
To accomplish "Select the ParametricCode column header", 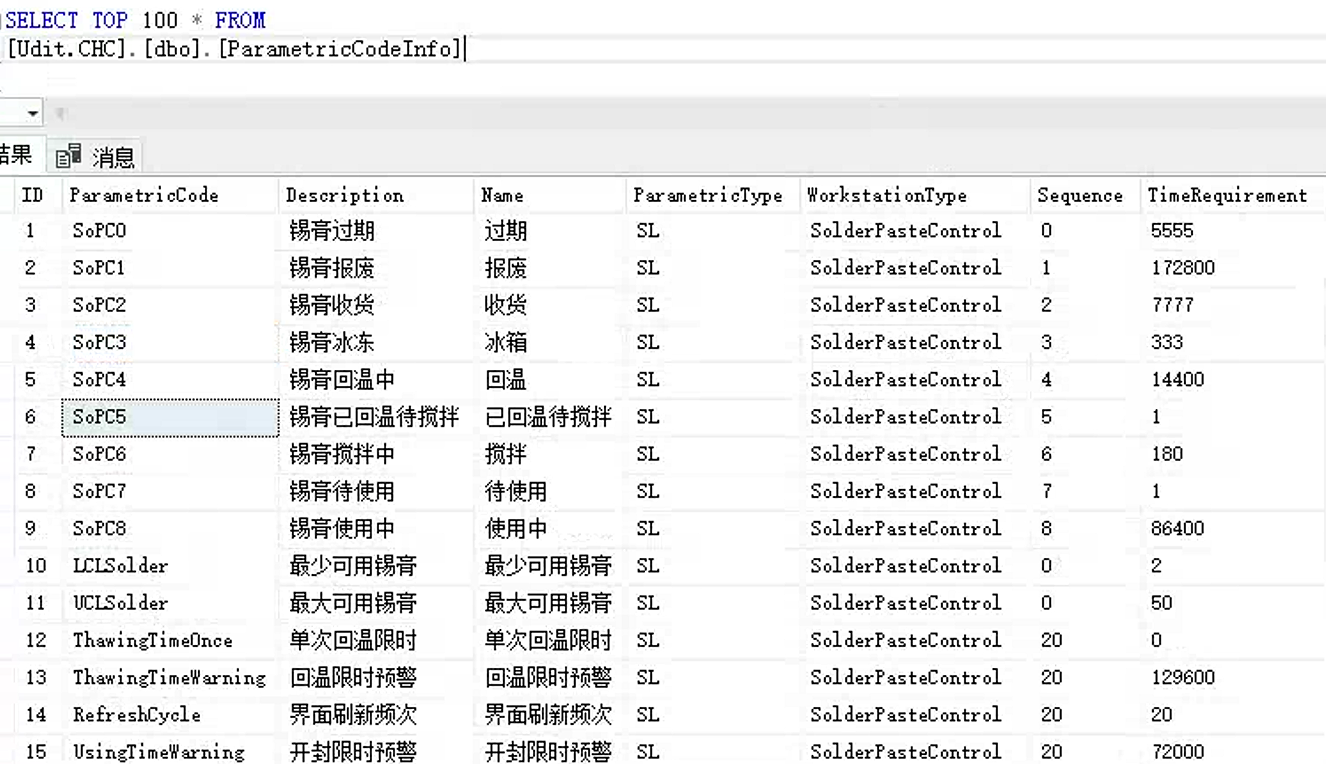I will [x=144, y=195].
